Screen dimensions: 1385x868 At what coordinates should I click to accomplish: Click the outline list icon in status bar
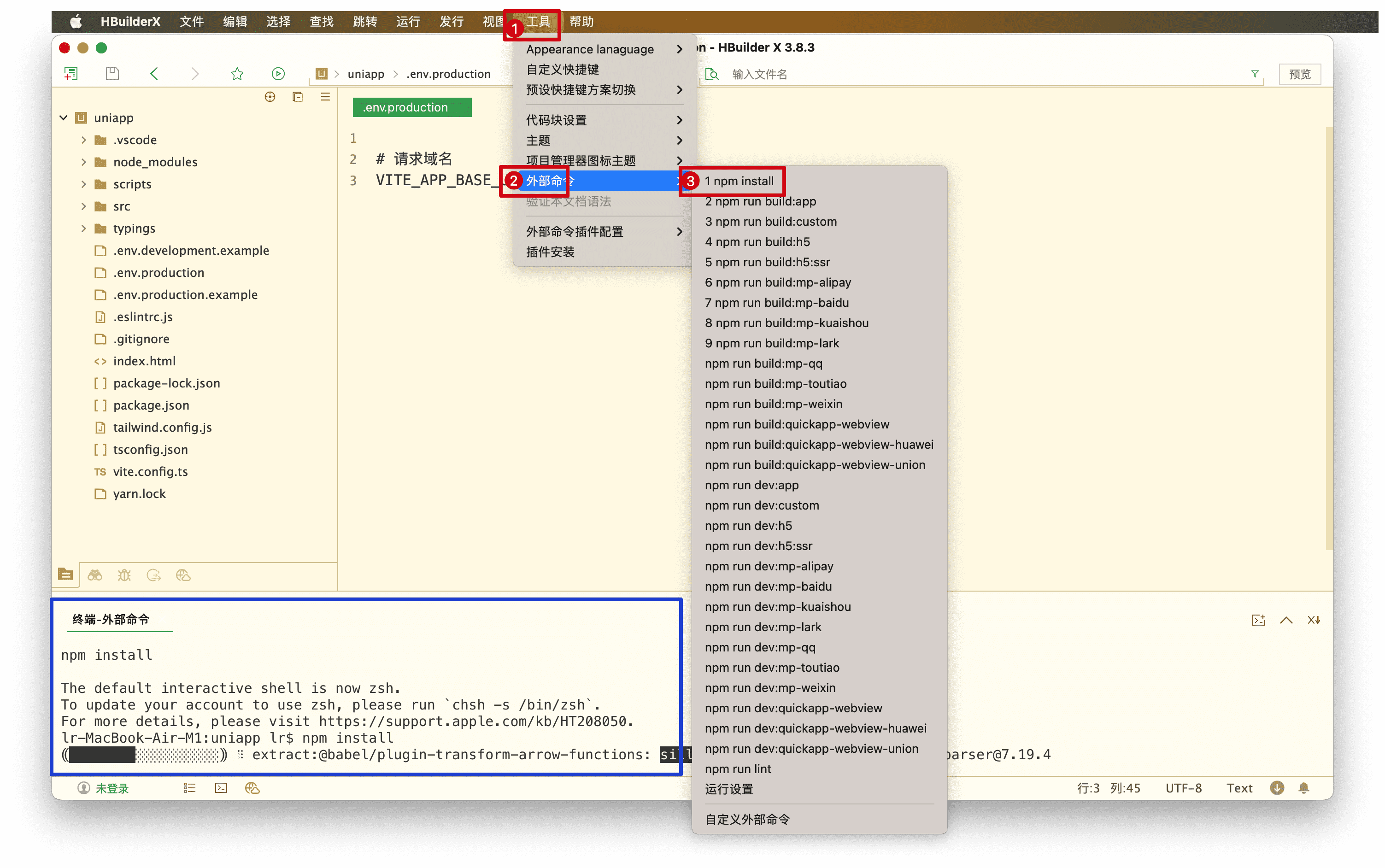(x=189, y=788)
